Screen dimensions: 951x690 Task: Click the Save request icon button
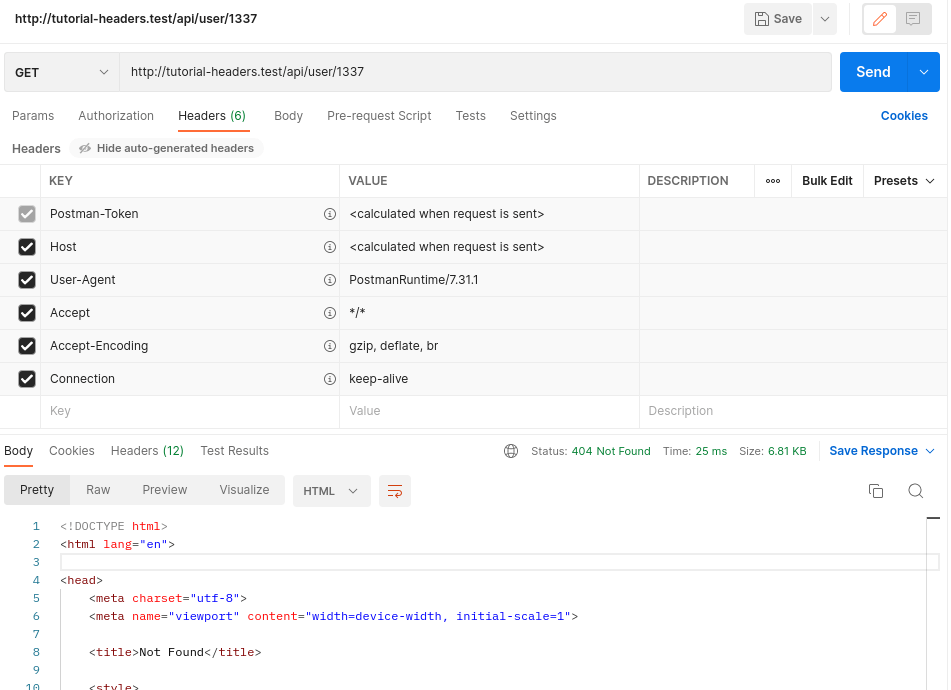777,19
